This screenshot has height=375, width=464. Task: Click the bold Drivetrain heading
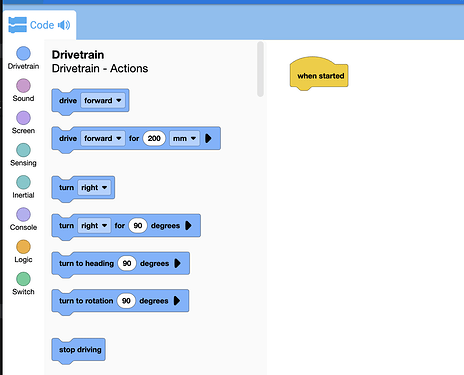(x=78, y=55)
